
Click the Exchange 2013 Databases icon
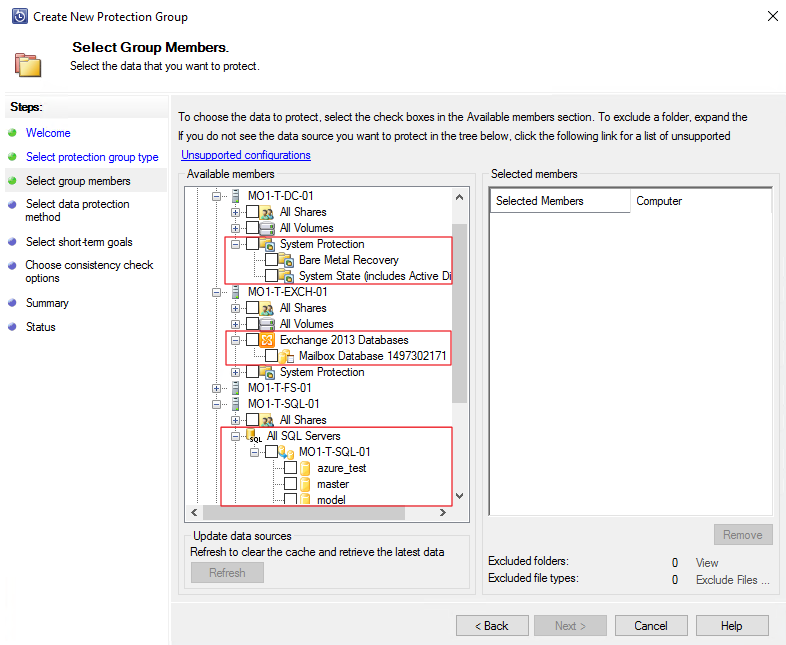[267, 340]
